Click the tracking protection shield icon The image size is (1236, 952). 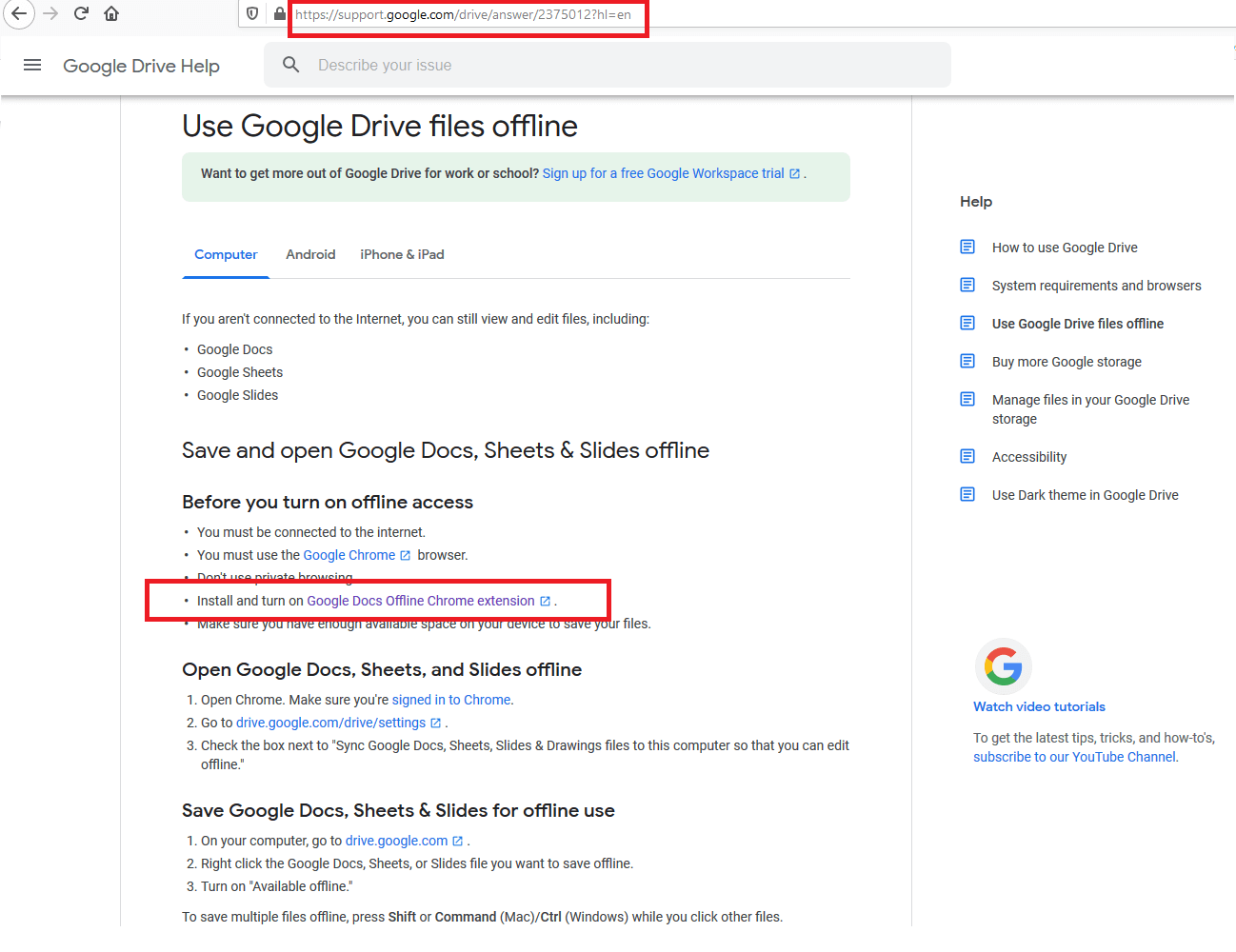(x=252, y=14)
